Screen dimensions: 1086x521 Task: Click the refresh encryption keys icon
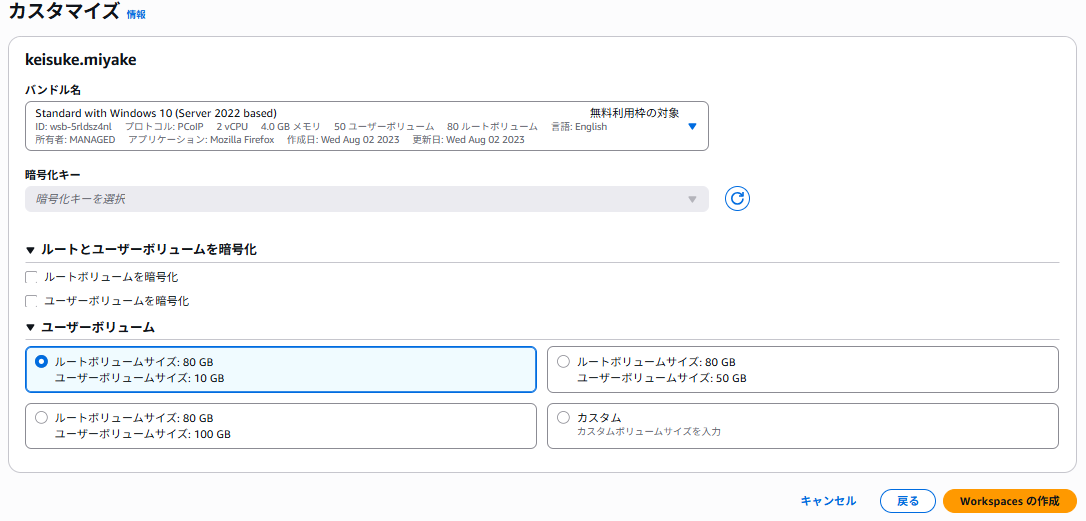[737, 199]
